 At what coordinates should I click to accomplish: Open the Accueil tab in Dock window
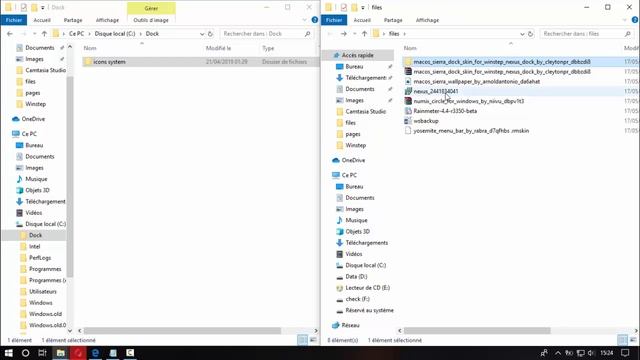(42, 20)
